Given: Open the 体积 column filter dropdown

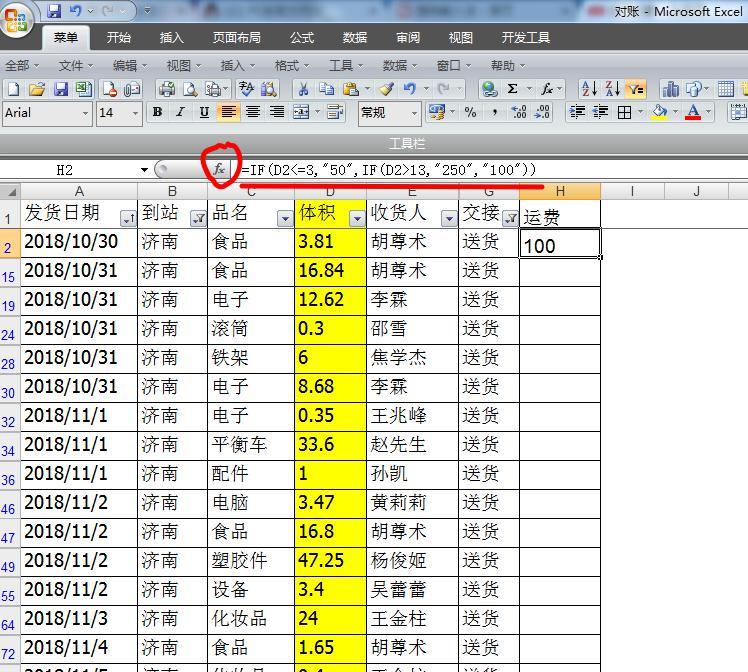Looking at the screenshot, I should [357, 219].
